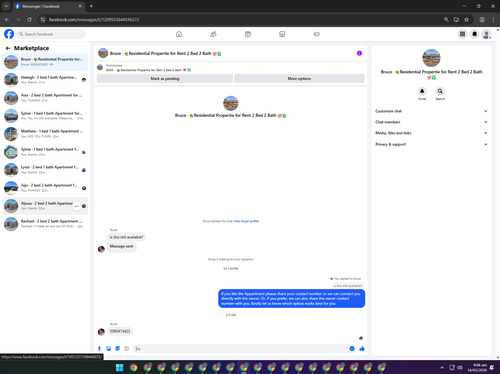Open the Chrome tab search dropdown
This screenshot has height=374, width=500.
(x=6, y=6)
